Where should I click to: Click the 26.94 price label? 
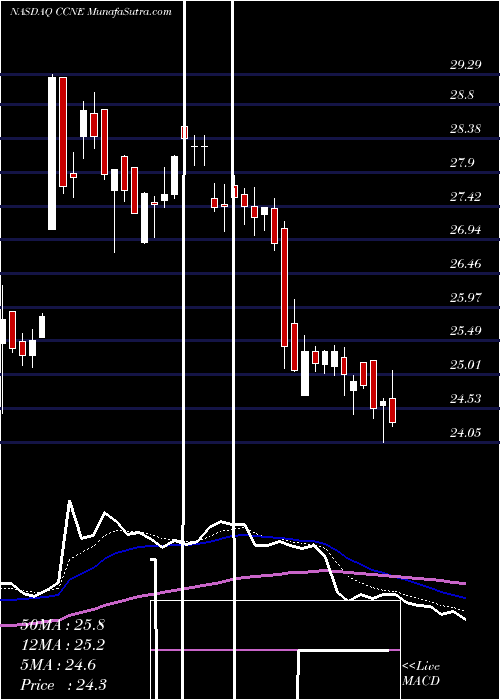[x=465, y=230]
